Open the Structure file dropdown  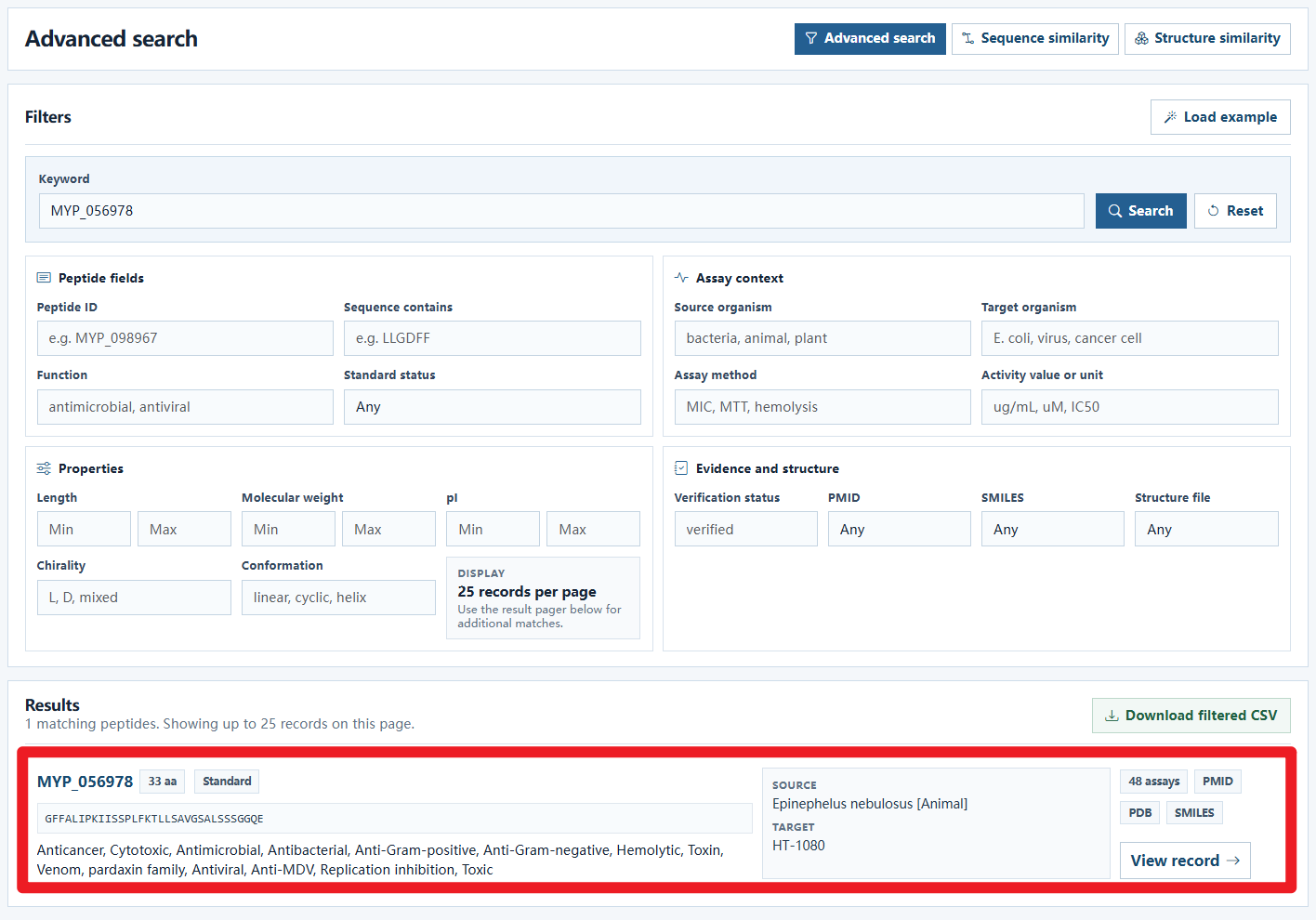(1206, 529)
